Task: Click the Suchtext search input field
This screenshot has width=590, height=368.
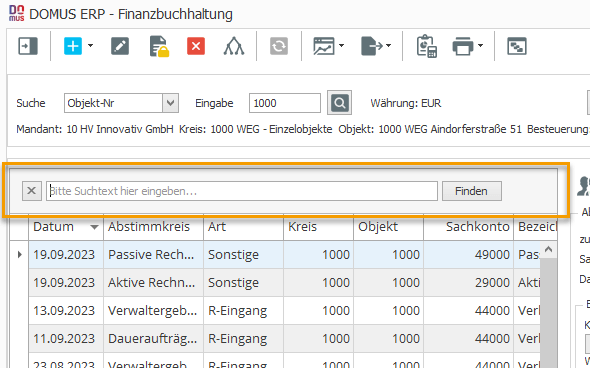Action: tap(242, 191)
